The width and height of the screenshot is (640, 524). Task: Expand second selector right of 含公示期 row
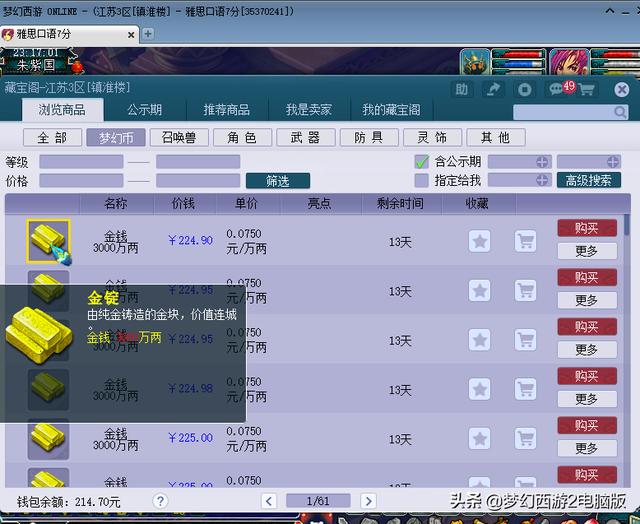coord(612,162)
